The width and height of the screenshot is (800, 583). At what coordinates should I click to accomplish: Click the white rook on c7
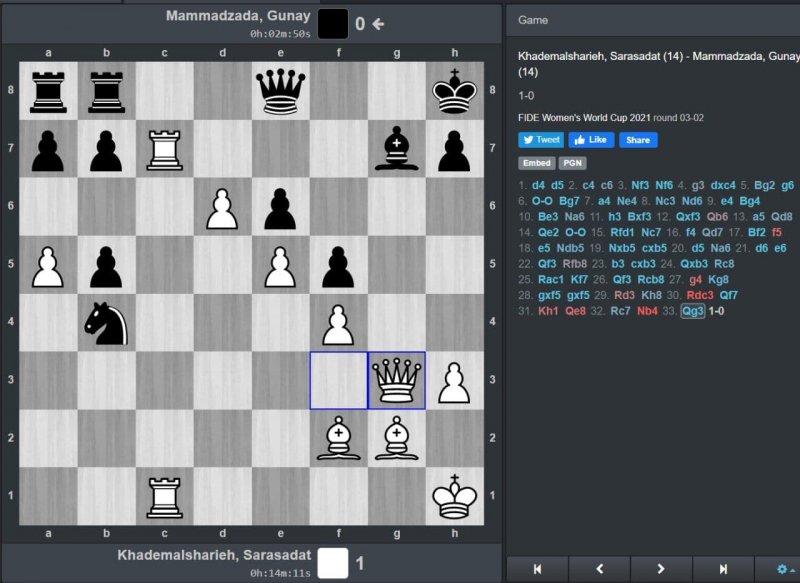[x=165, y=148]
